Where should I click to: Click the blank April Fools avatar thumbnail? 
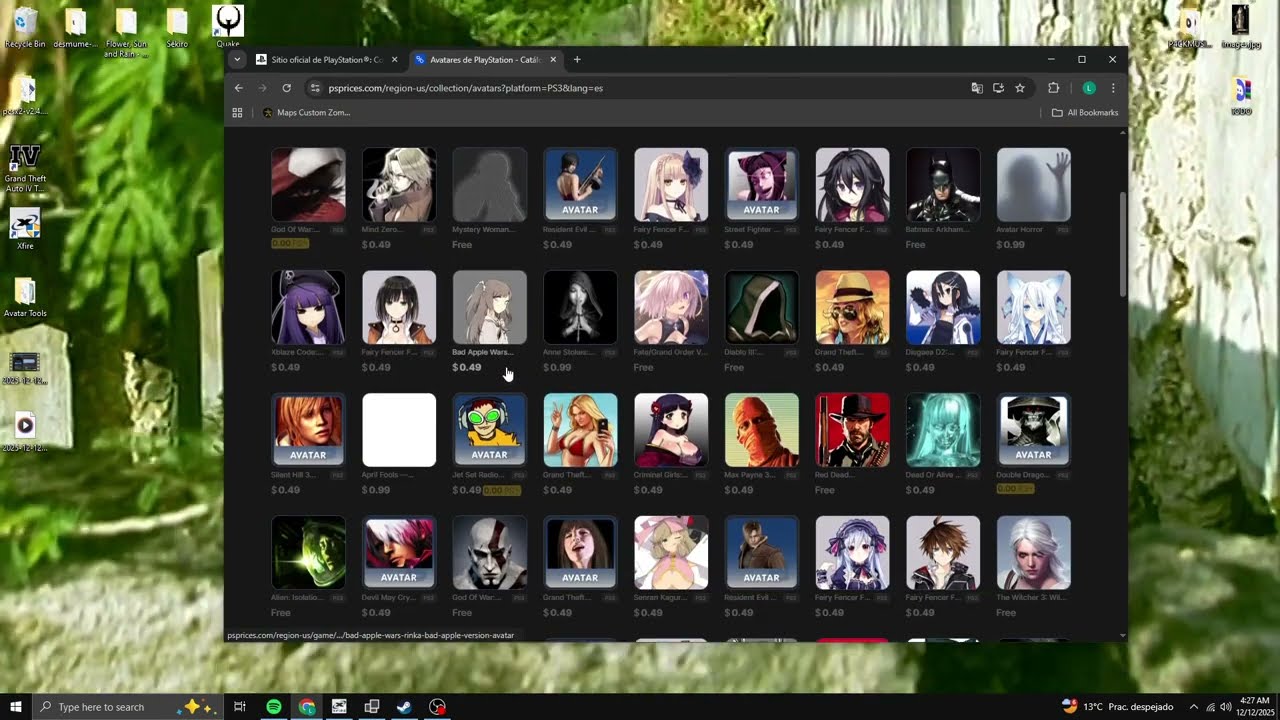coord(399,430)
